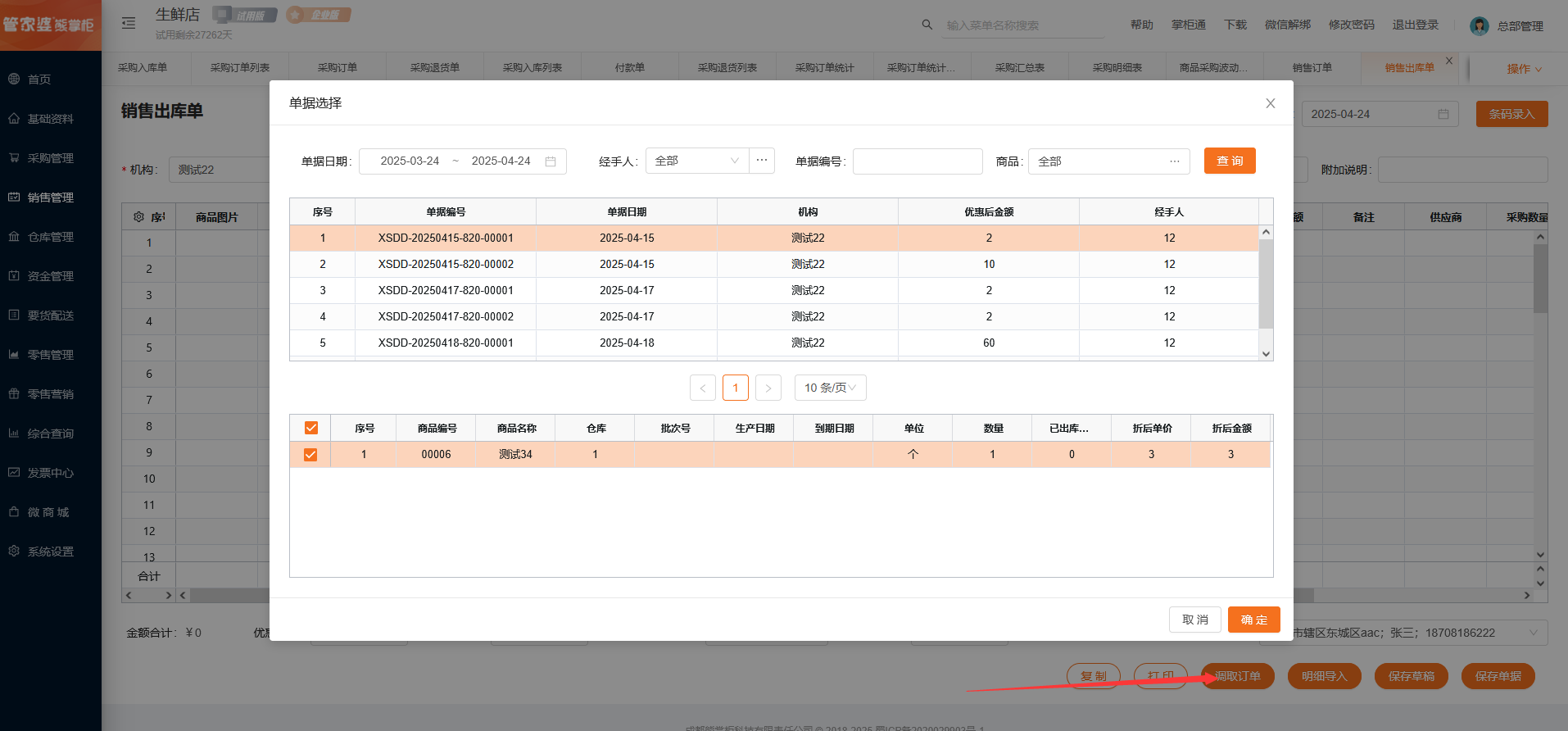This screenshot has height=731, width=1568.
Task: Toggle select-all checkbox in detail table header
Action: point(310,428)
